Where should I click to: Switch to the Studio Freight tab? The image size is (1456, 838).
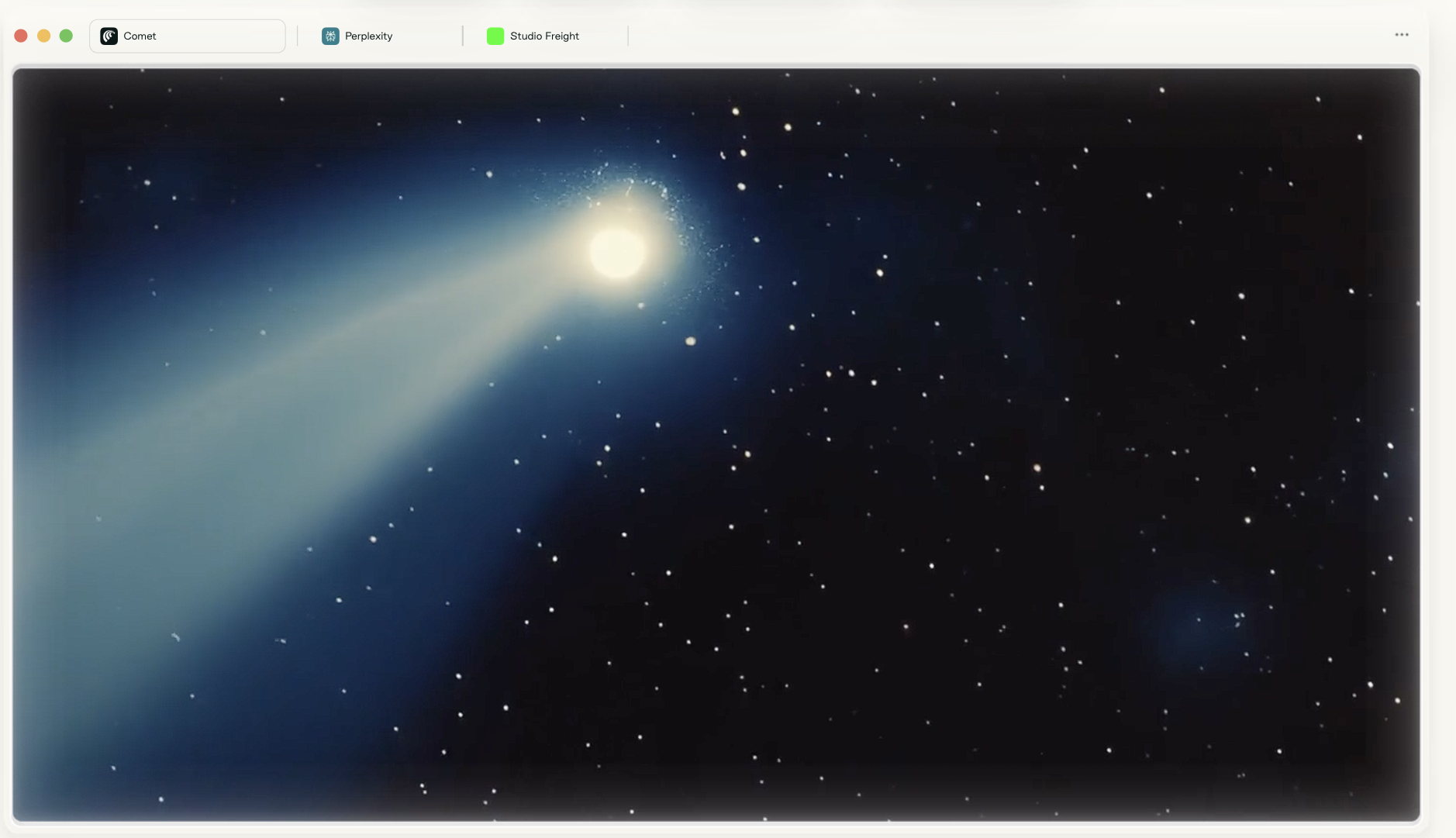(x=544, y=36)
